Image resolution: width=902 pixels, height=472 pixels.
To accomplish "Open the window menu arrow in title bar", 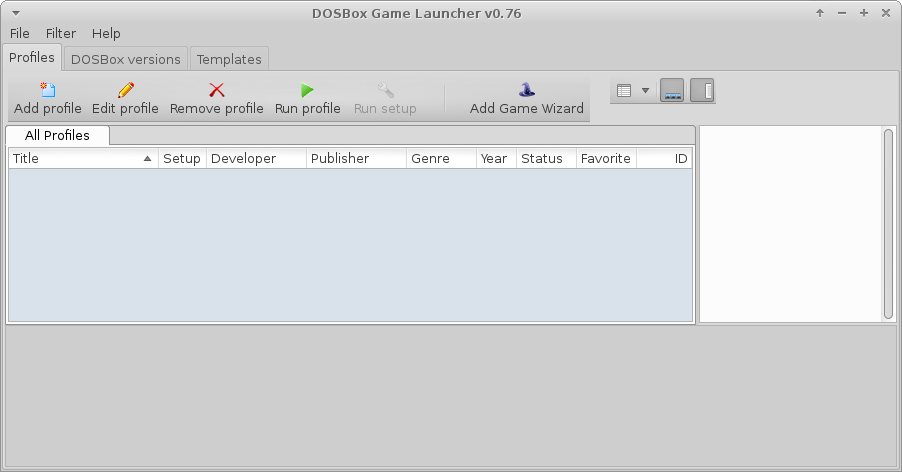I will (16, 13).
